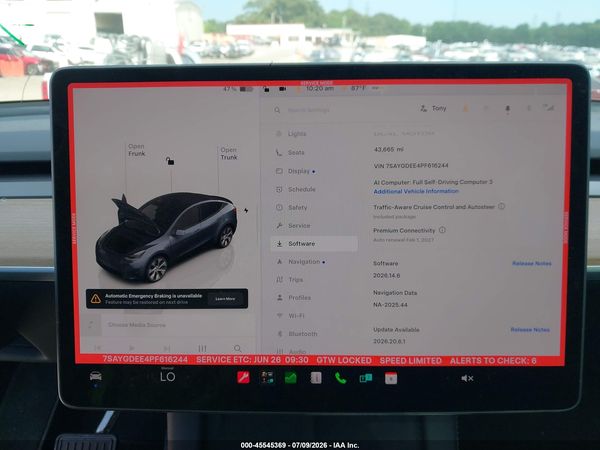This screenshot has height=450, width=600.
Task: Click the Additional Vehicle Information link
Action: 416,191
